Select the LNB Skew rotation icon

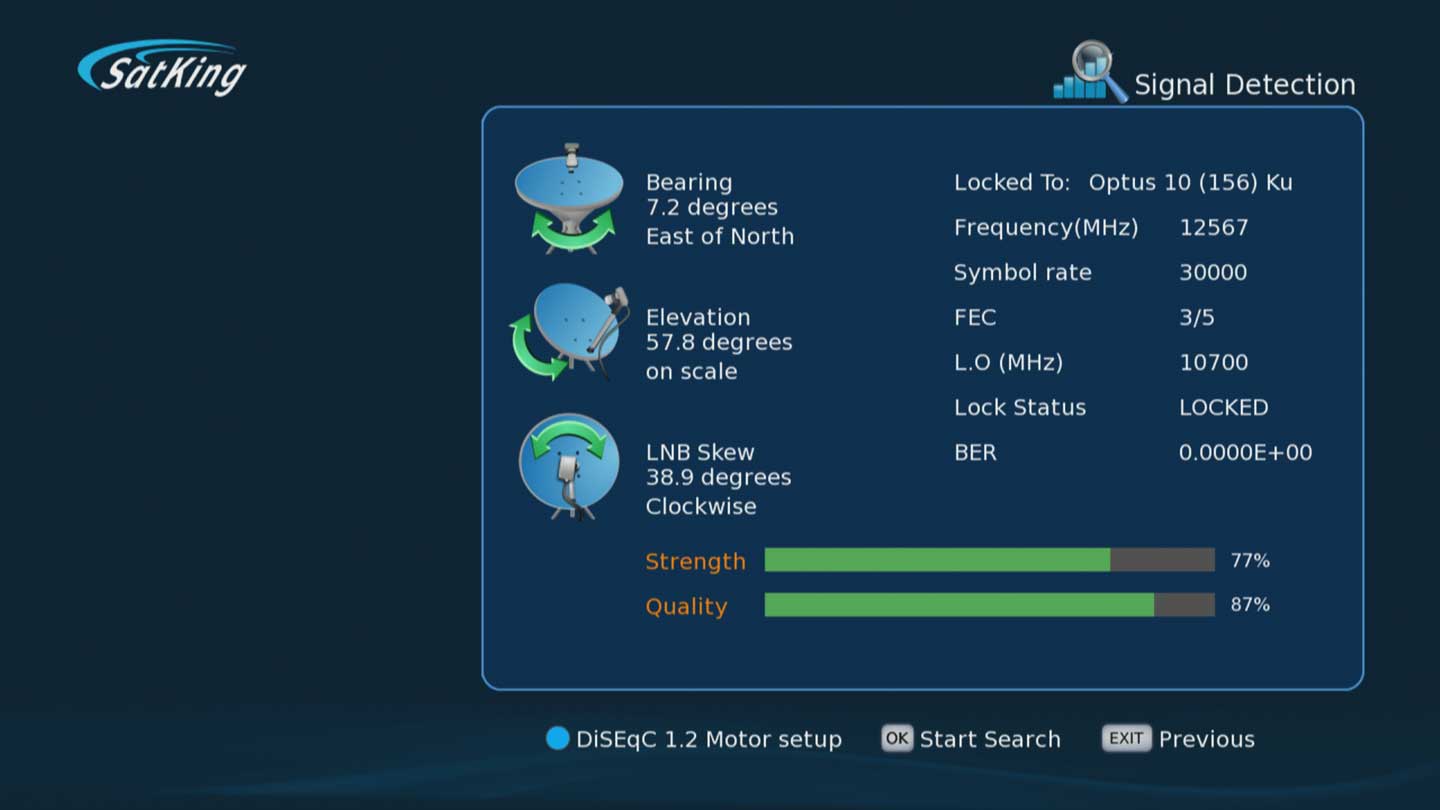(x=569, y=467)
